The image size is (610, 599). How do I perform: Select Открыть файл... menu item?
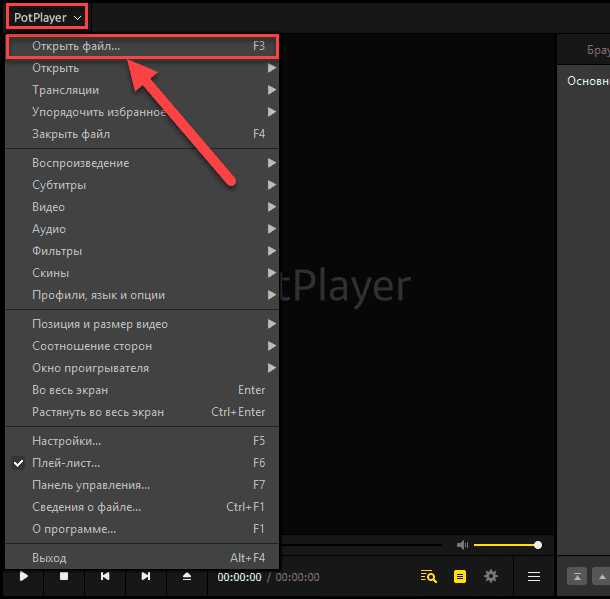(x=142, y=46)
